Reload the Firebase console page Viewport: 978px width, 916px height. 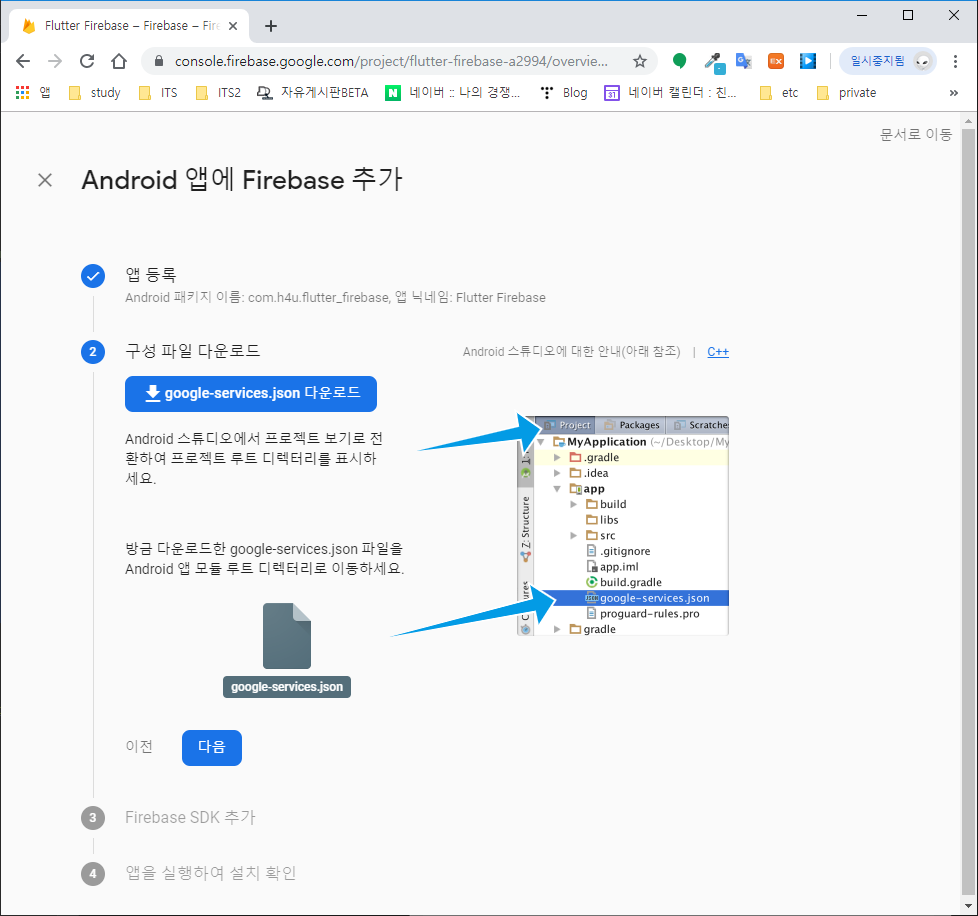click(x=87, y=61)
